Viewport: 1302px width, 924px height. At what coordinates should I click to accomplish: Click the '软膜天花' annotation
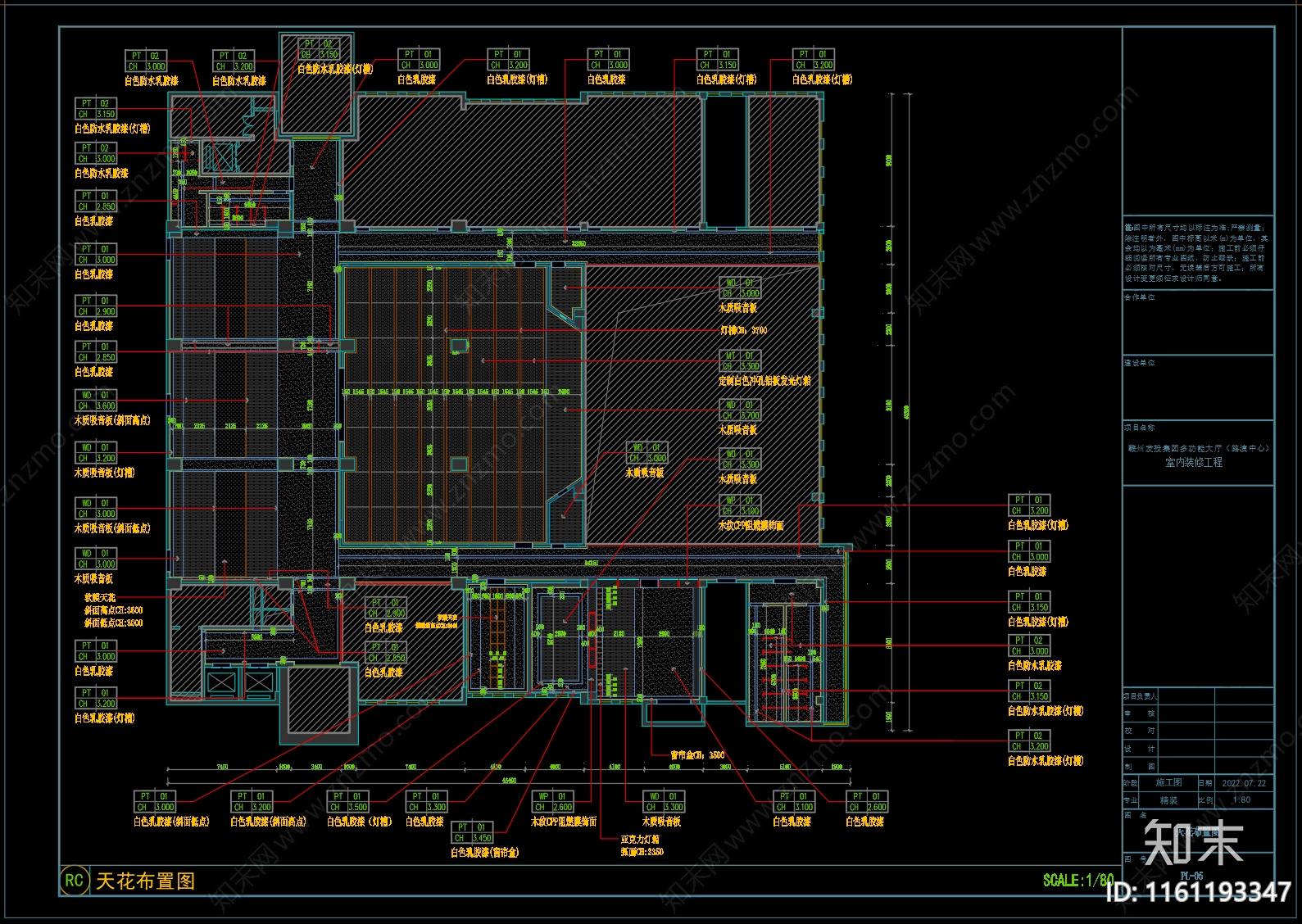(100, 598)
